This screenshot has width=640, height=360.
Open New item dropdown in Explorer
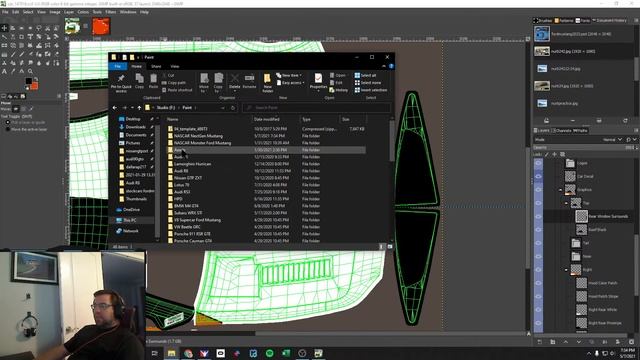(x=289, y=76)
